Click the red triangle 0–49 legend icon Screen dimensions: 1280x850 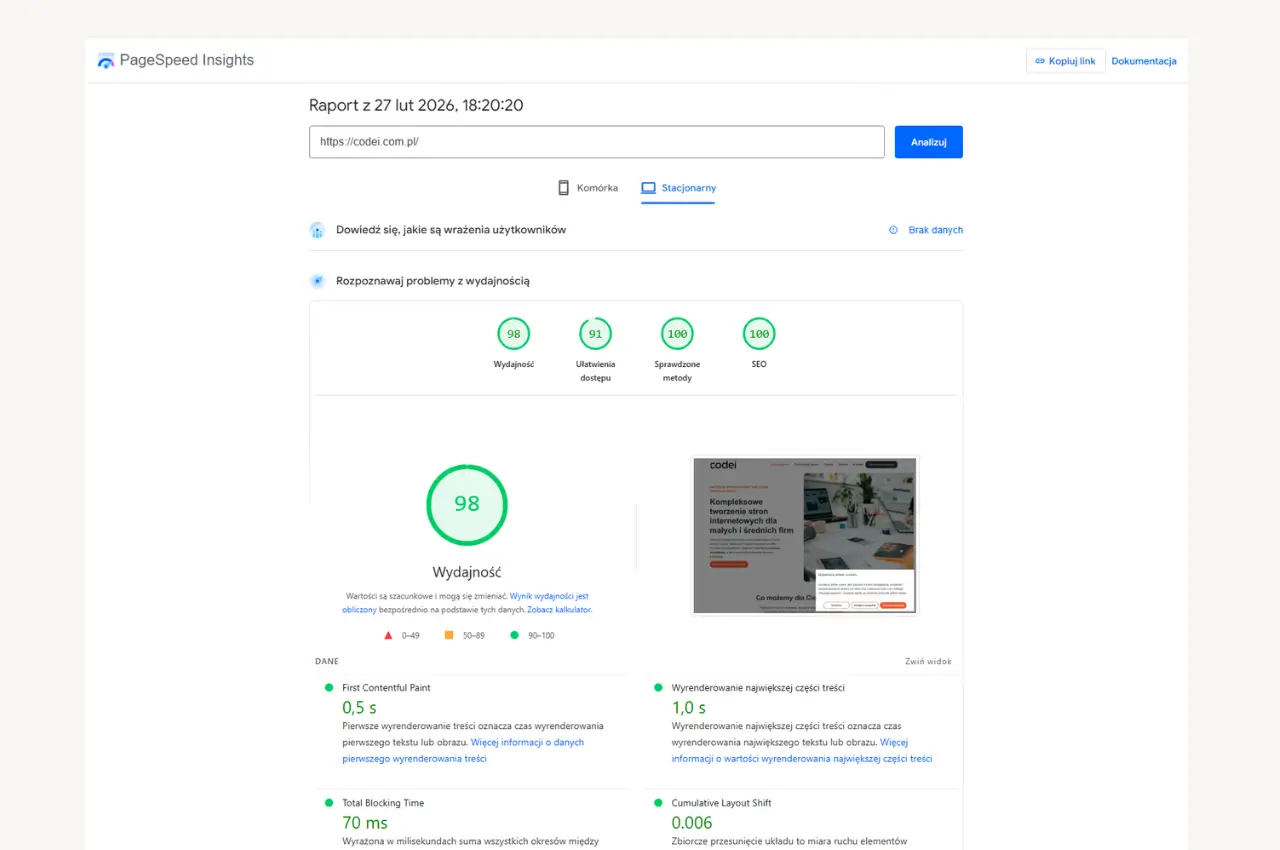pos(388,635)
